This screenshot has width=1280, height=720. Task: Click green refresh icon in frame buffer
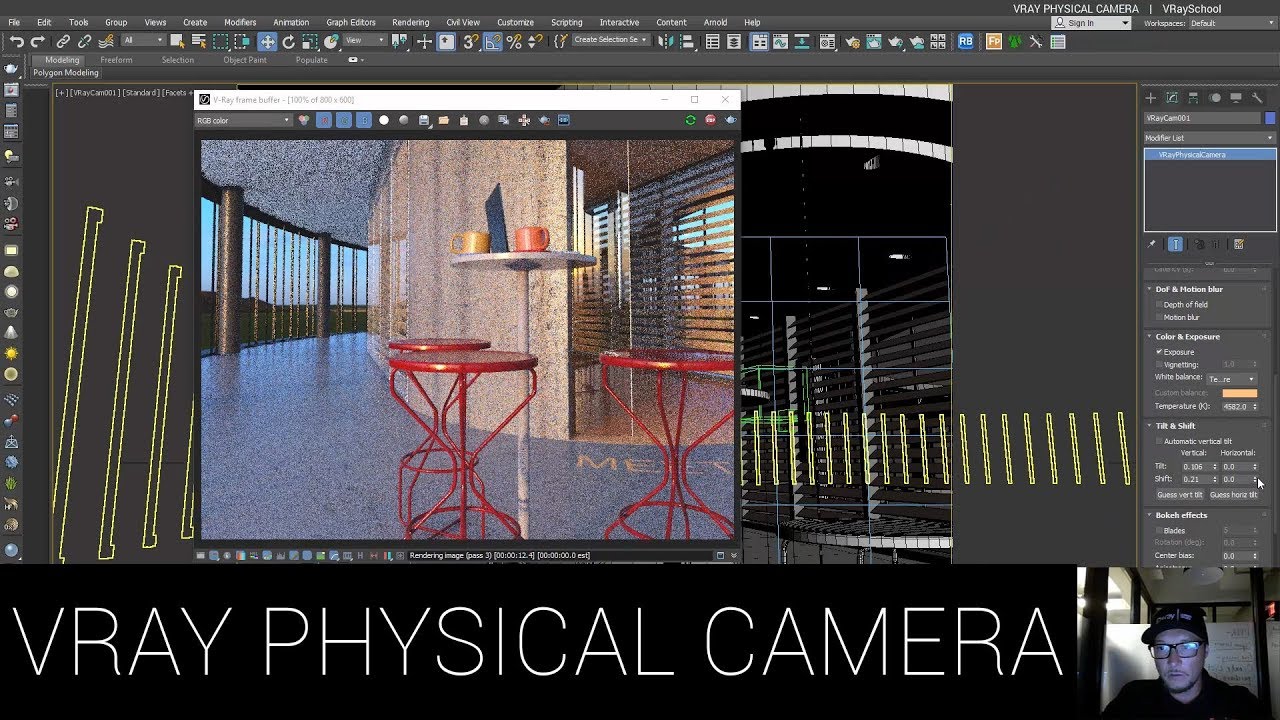pyautogui.click(x=690, y=120)
